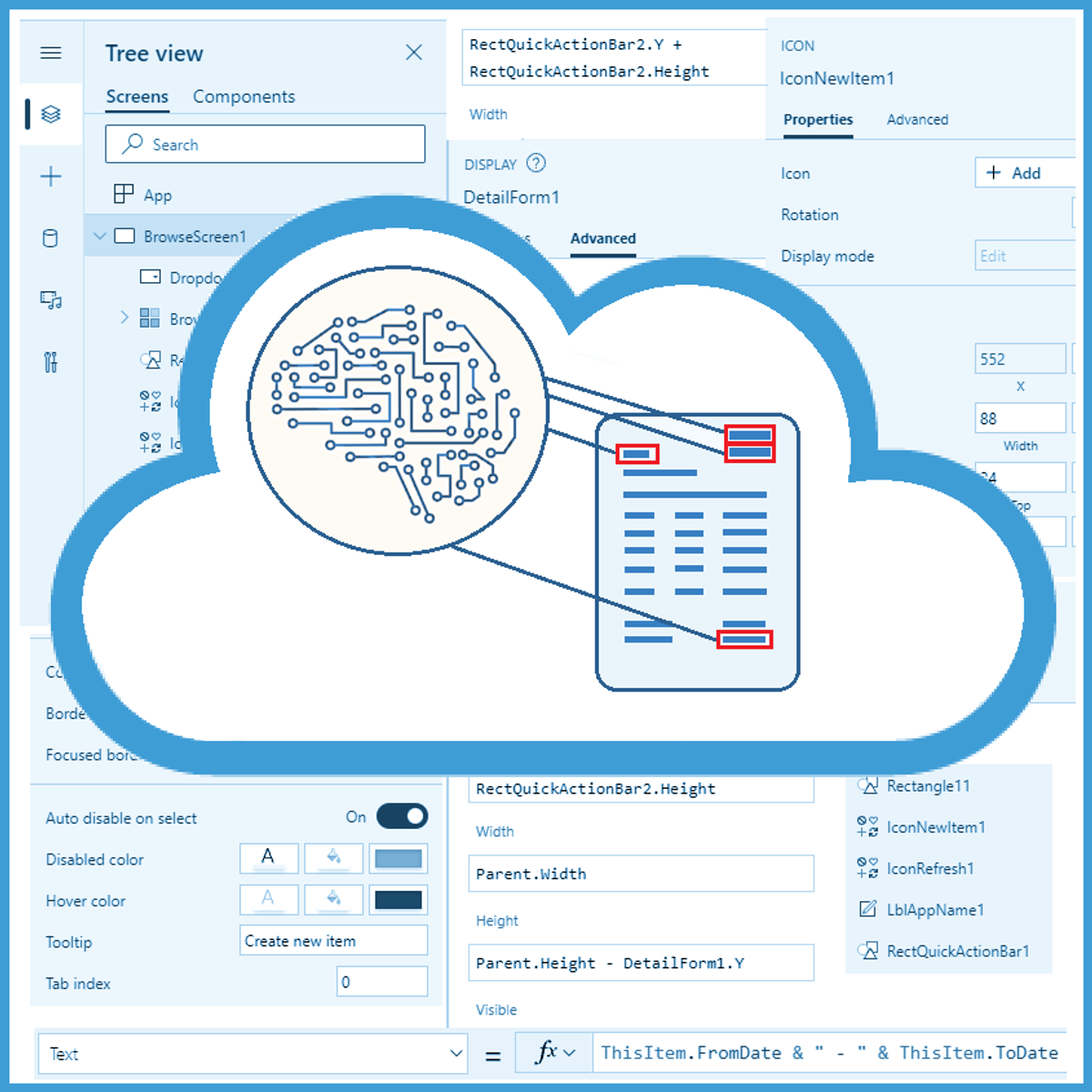This screenshot has height=1092, width=1092.
Task: Switch to the Components tab
Action: tap(243, 96)
